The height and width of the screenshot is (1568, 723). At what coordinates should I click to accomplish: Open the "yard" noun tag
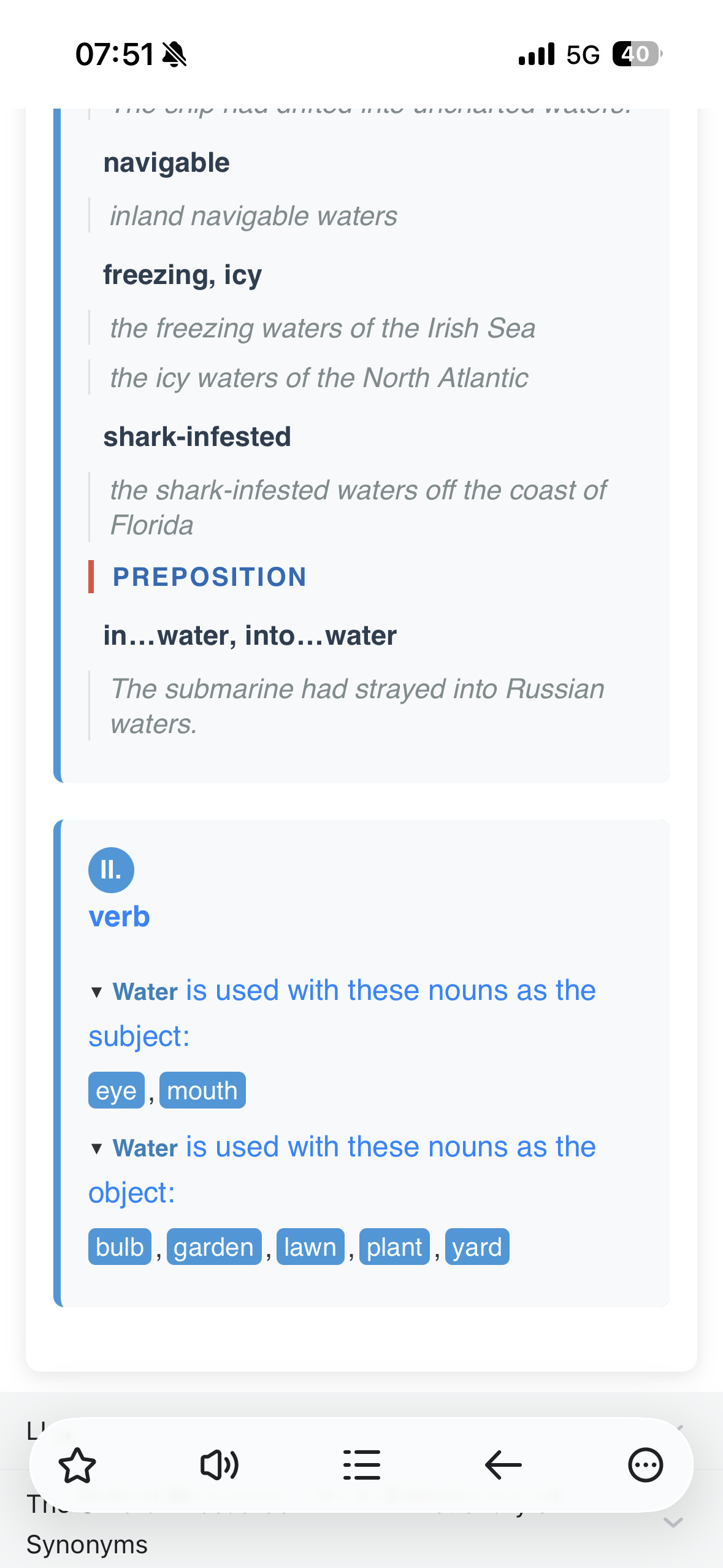point(477,1247)
